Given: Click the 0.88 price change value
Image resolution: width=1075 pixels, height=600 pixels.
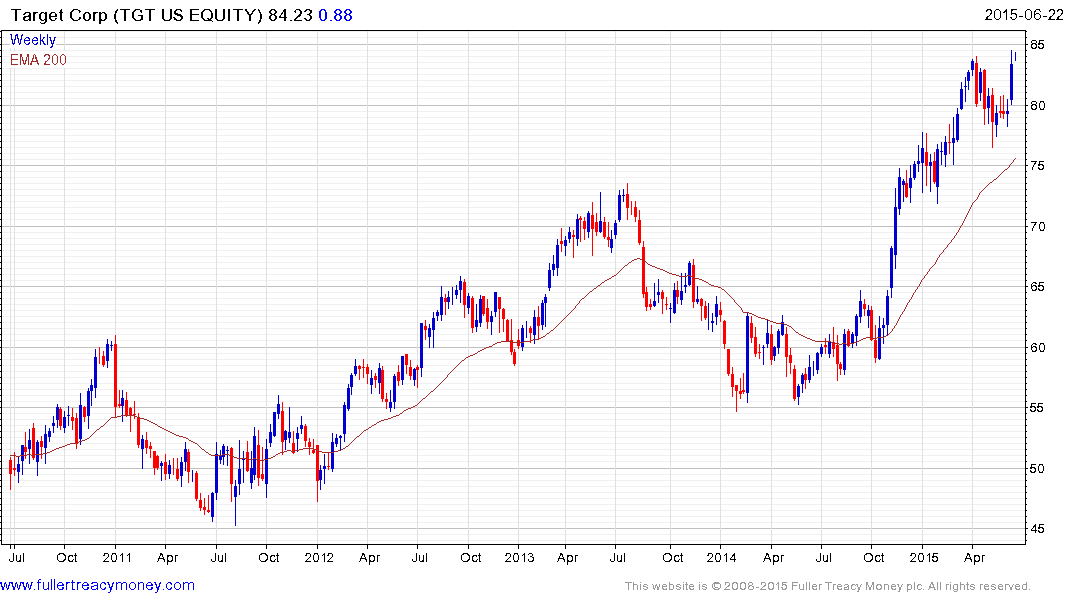Looking at the screenshot, I should coord(336,15).
